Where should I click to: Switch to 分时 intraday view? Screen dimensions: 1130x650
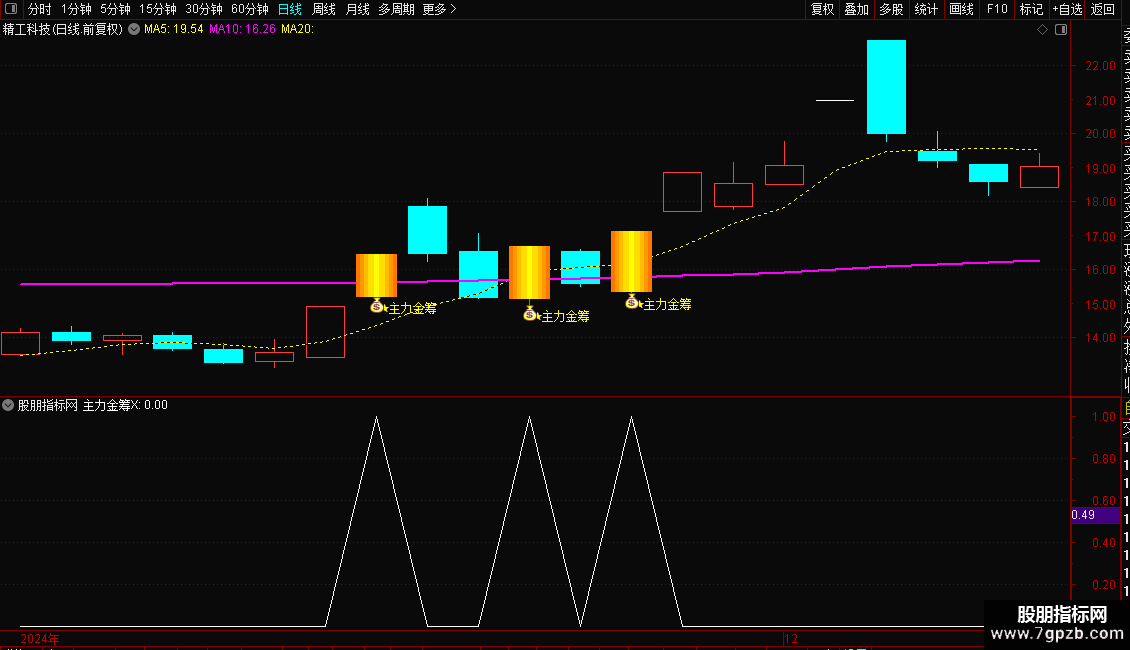[x=40, y=9]
